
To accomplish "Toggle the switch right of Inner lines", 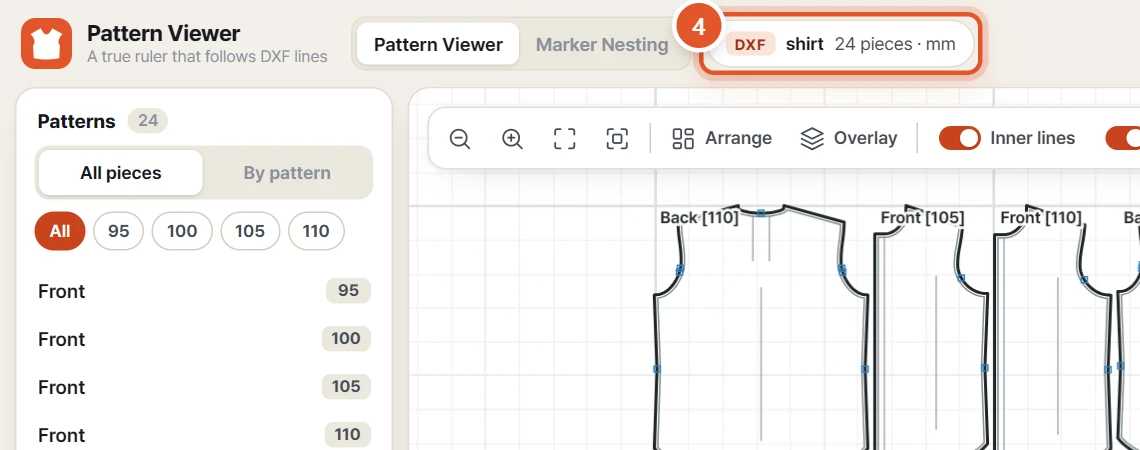I will pyautogui.click(x=1123, y=138).
